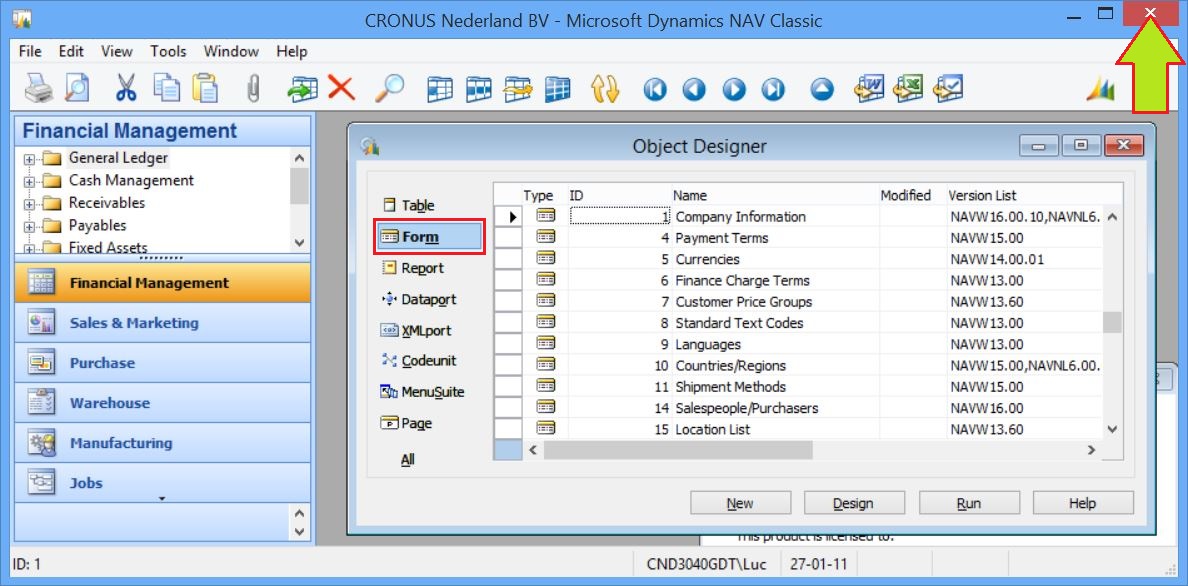Click the Next record arrow icon
The width and height of the screenshot is (1188, 586).
733,89
